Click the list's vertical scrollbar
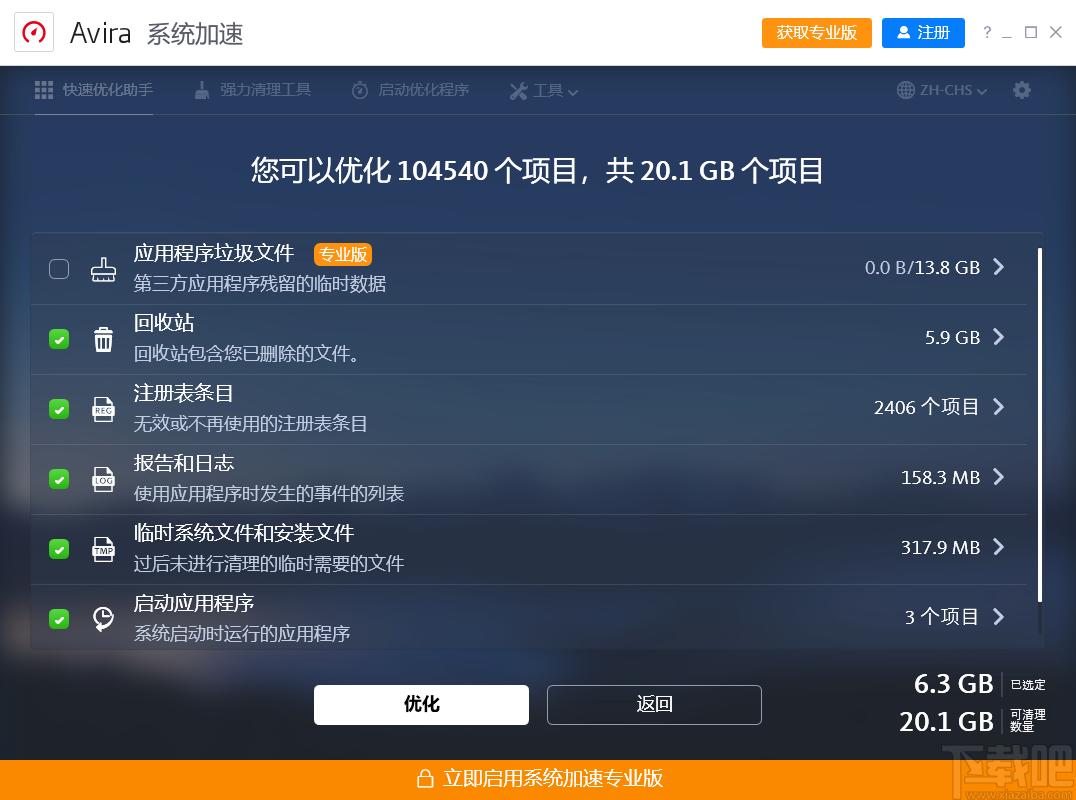The image size is (1076, 800). click(x=1040, y=425)
